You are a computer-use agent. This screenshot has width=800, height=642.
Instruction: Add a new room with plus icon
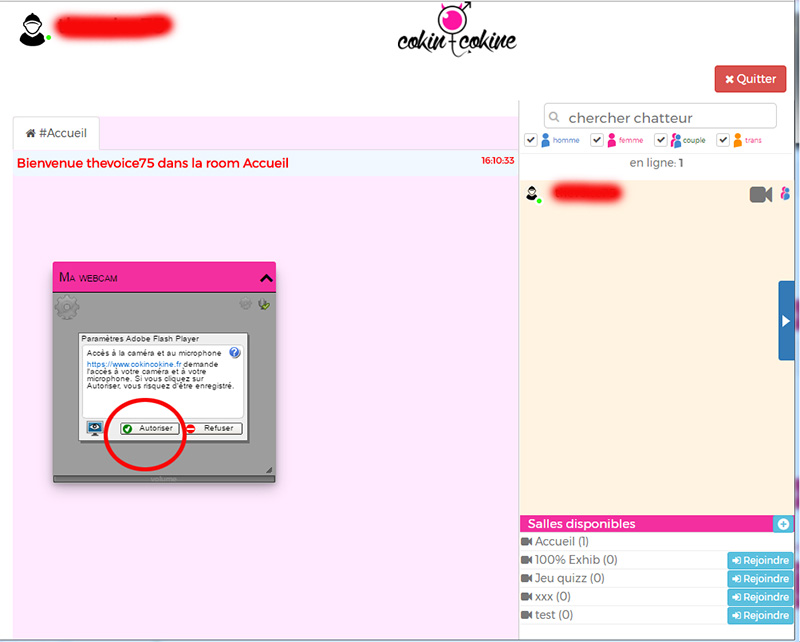point(783,524)
